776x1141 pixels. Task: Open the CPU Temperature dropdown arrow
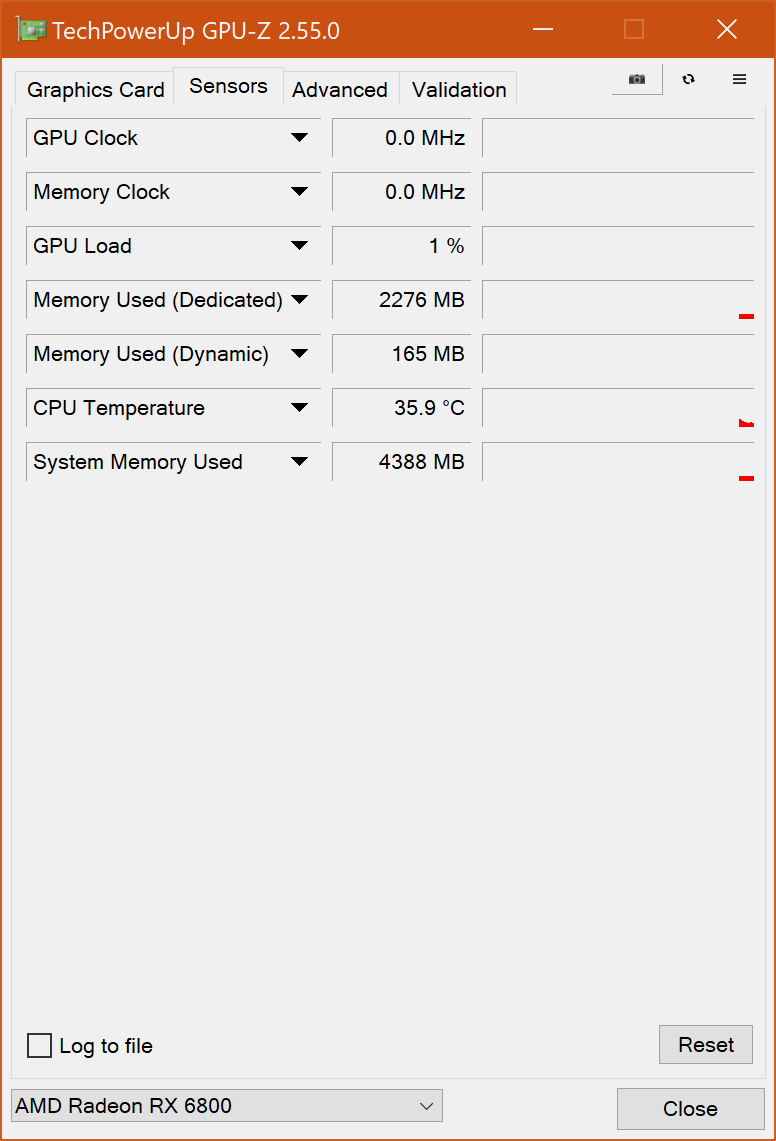(299, 408)
